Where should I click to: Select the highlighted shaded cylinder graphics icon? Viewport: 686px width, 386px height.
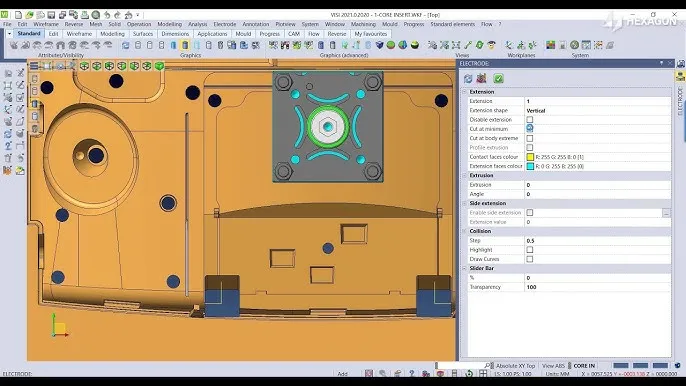[185, 45]
